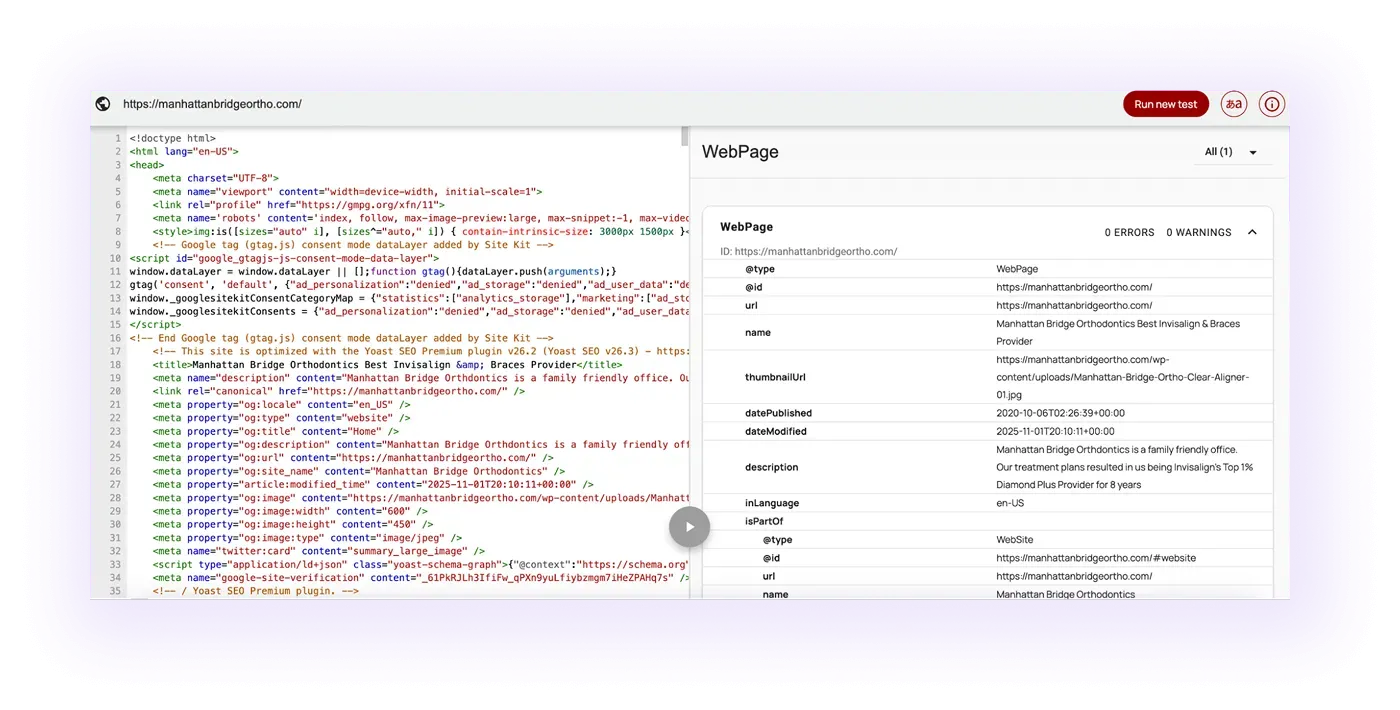Select the thumbnailUrl value cell
The width and height of the screenshot is (1400, 710).
coord(1123,377)
